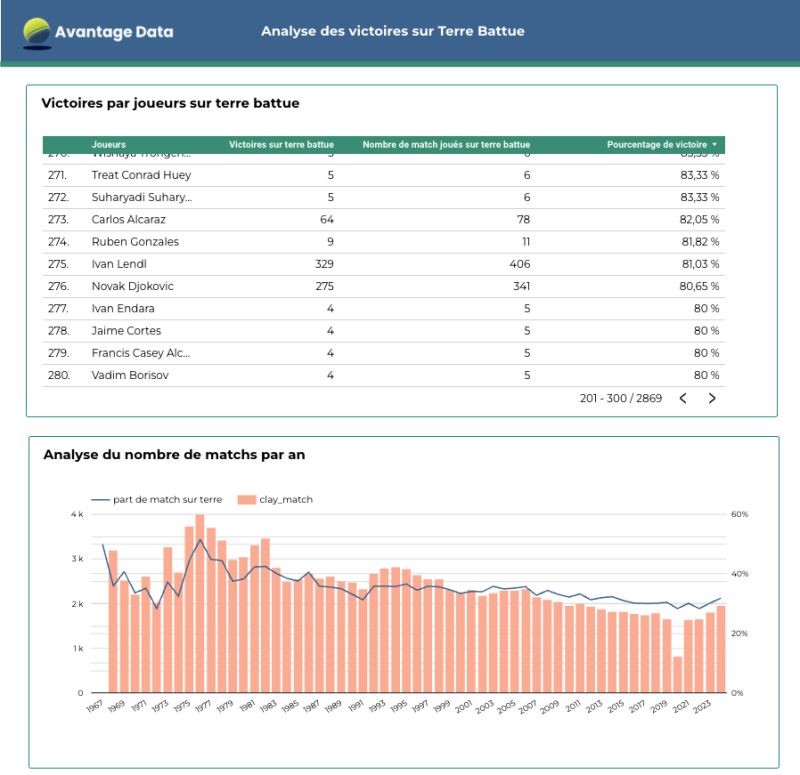Click the Avantage Data tennis ball logo
Screen dimensions: 800x775
pos(36,32)
